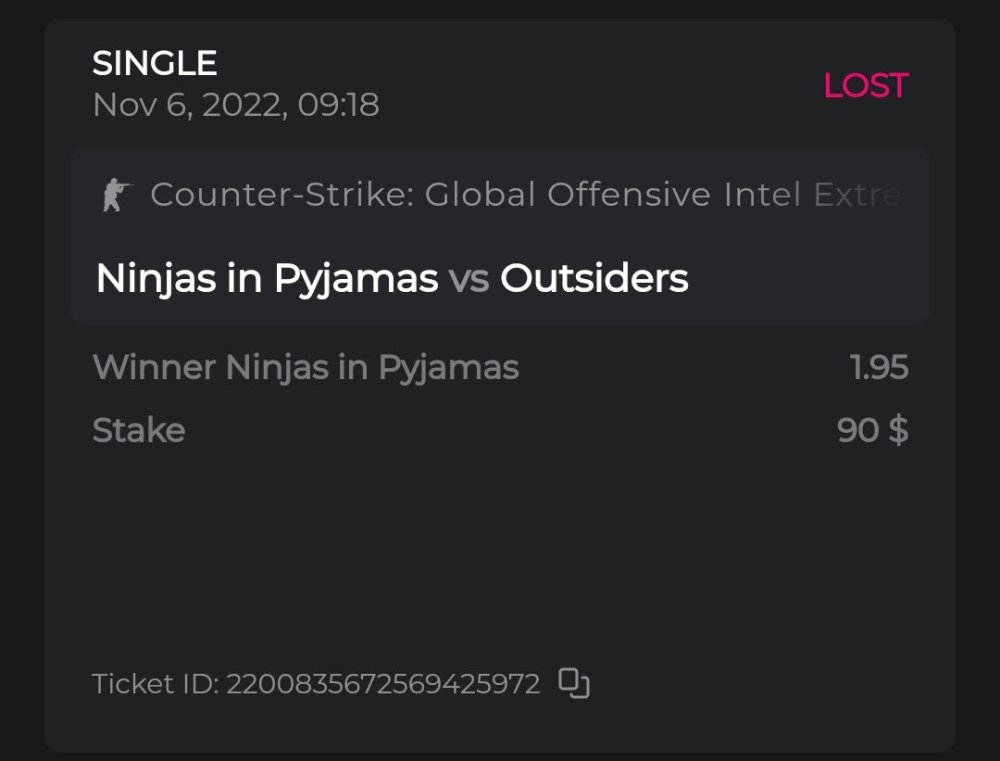Tap the 'vs' separator between teams
The width and height of the screenshot is (1000, 761).
(469, 279)
